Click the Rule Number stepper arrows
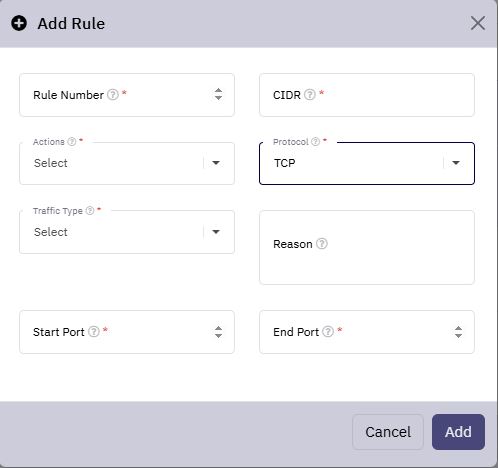Viewport: 498px width, 468px height. tap(218, 94)
